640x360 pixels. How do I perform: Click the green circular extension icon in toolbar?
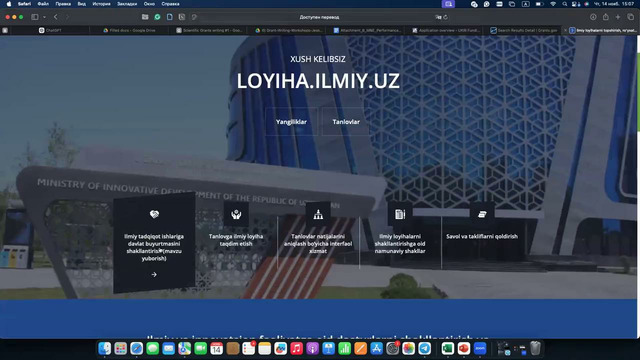pyautogui.click(x=157, y=17)
